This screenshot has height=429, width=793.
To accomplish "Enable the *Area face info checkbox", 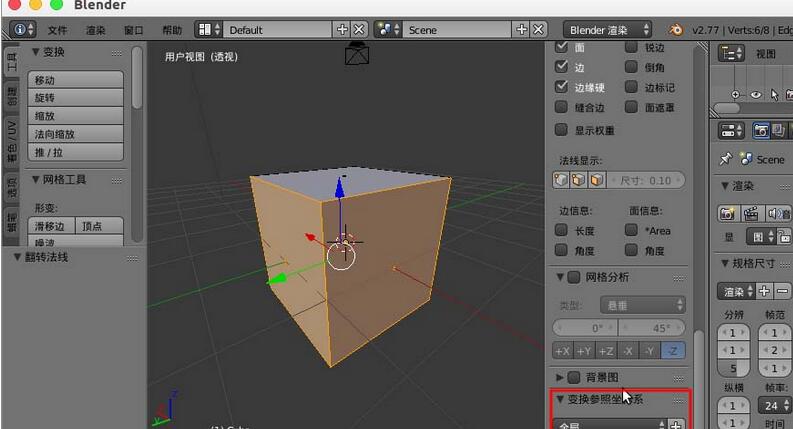I will 631,230.
